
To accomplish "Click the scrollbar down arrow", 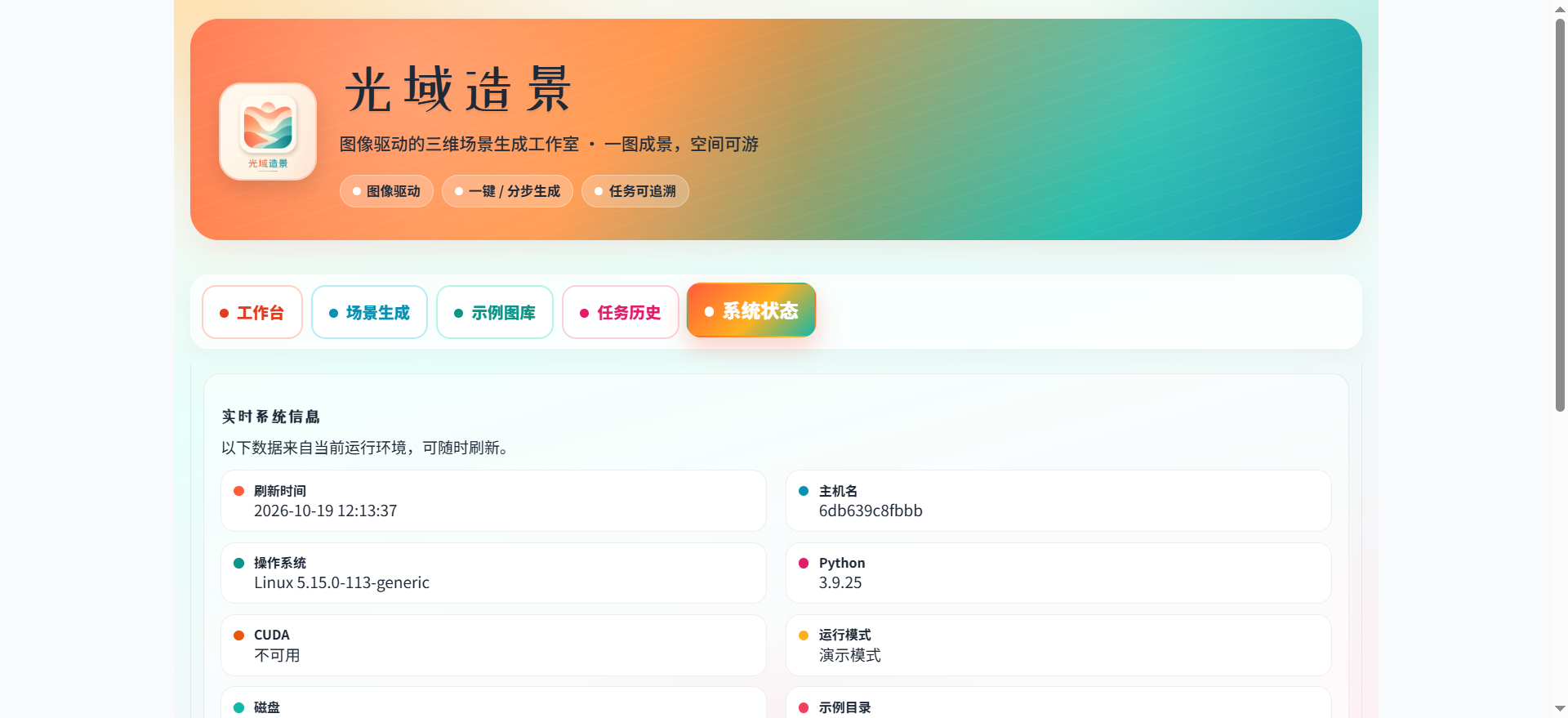I will 1560,708.
